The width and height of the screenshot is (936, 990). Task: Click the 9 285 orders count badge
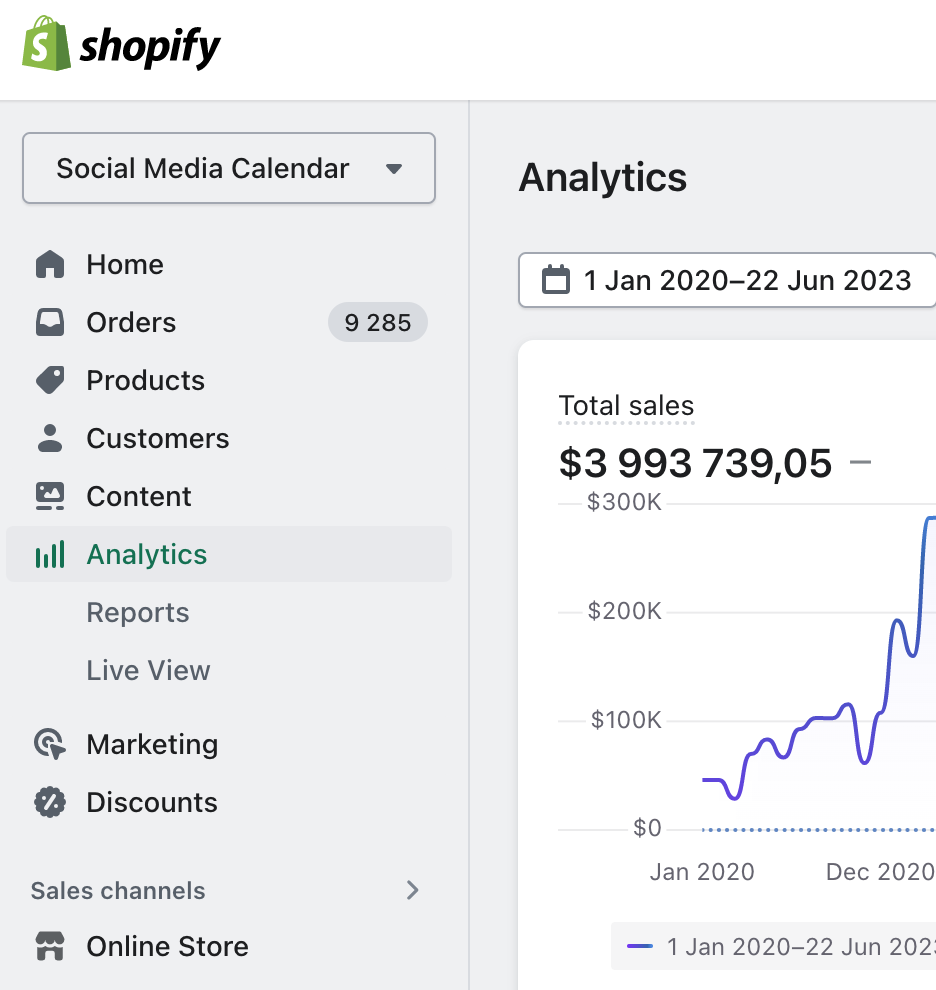click(x=378, y=322)
